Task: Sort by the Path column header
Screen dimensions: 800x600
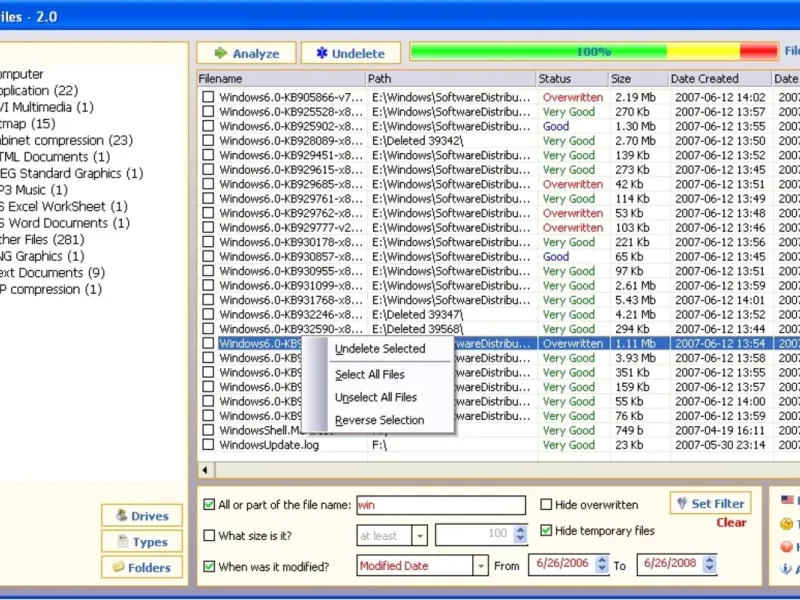Action: click(x=451, y=79)
